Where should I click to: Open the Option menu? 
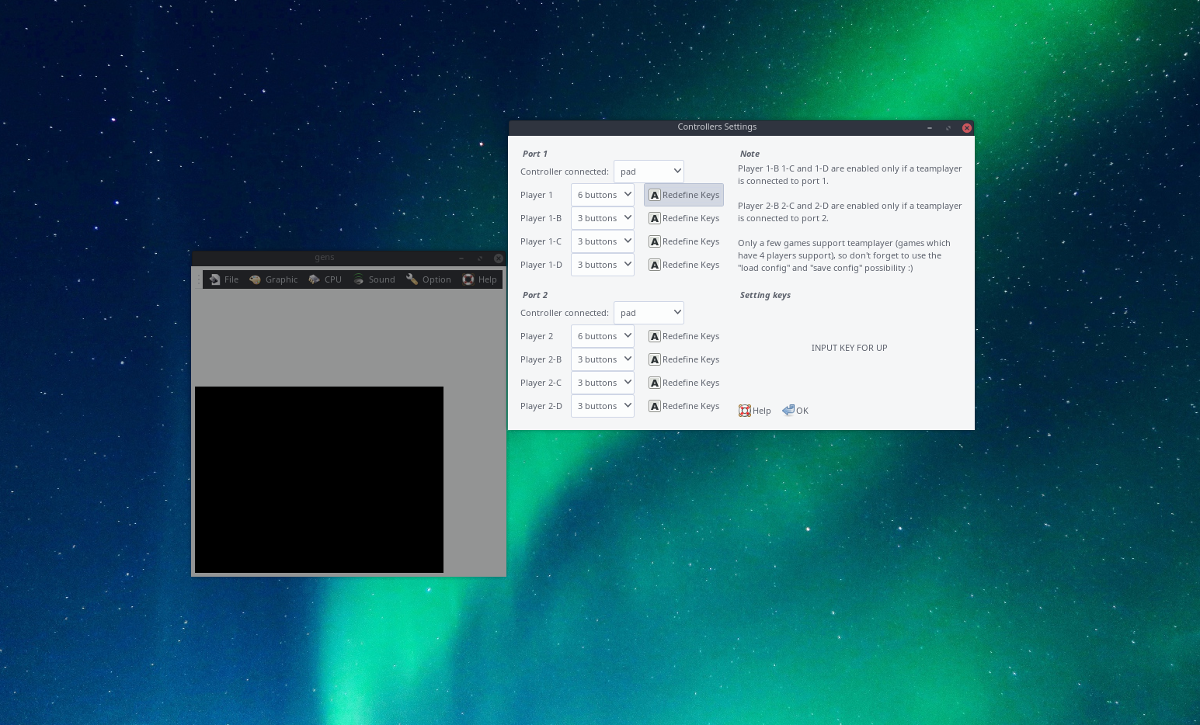coord(429,279)
